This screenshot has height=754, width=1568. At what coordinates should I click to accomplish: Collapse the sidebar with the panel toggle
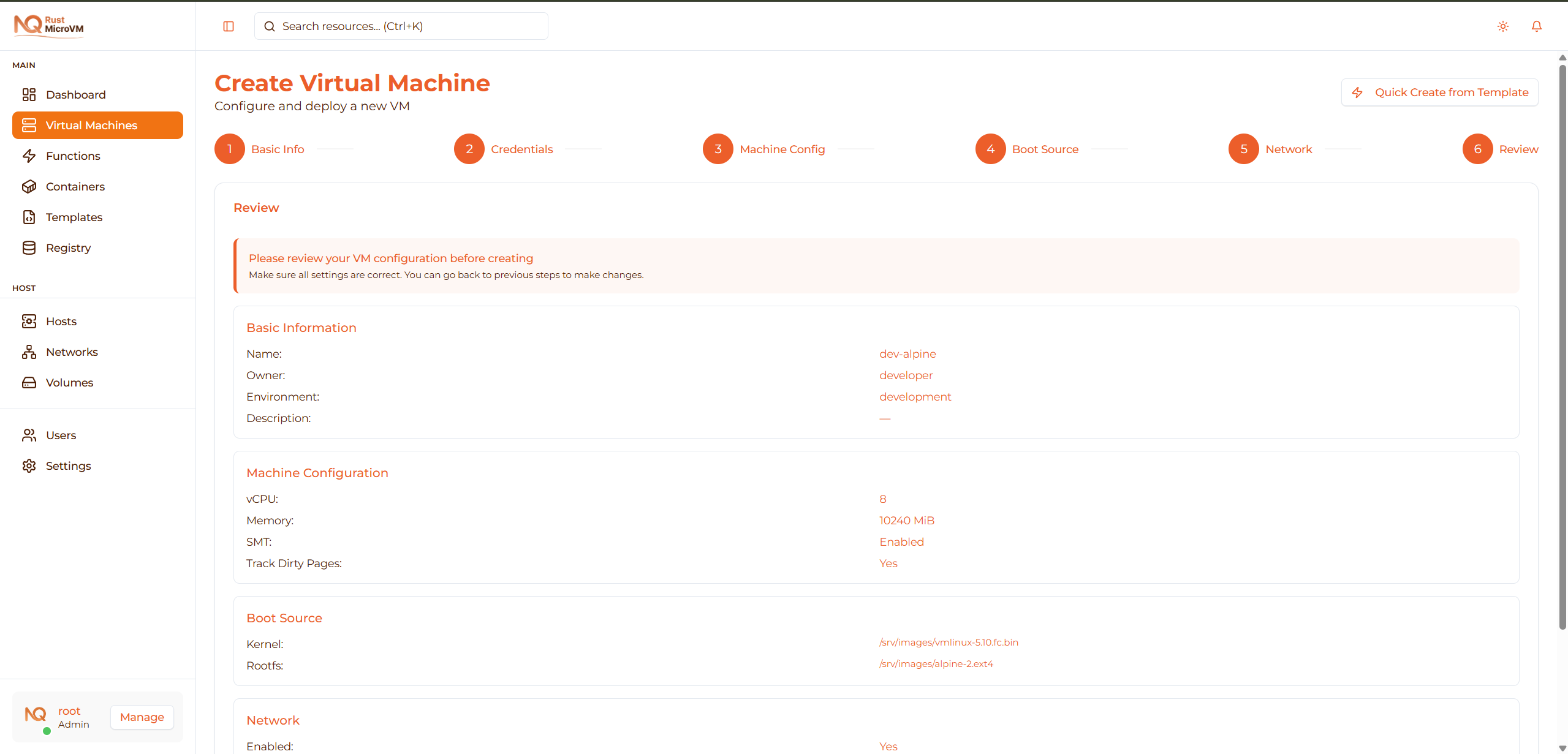228,26
